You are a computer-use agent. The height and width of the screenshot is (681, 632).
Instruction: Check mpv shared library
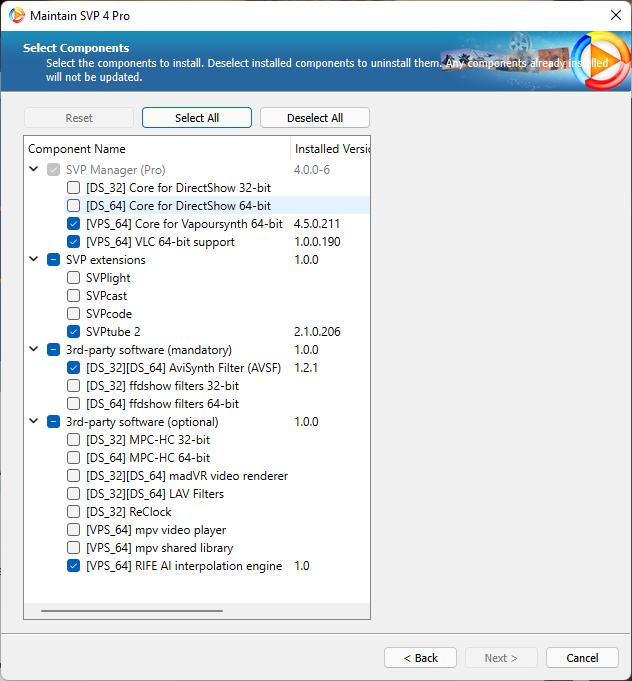pos(73,548)
